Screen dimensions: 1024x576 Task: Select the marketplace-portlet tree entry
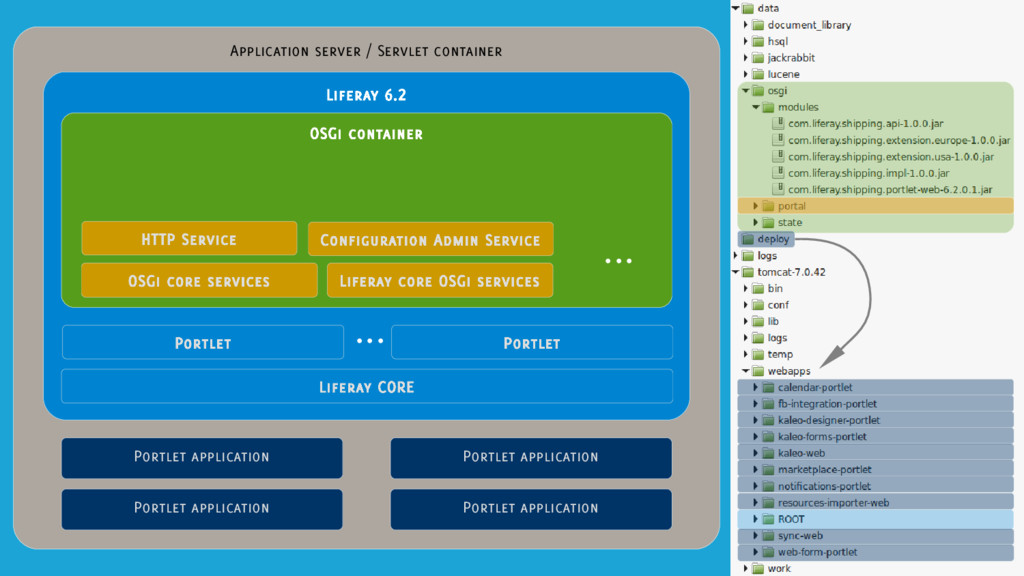(x=824, y=469)
